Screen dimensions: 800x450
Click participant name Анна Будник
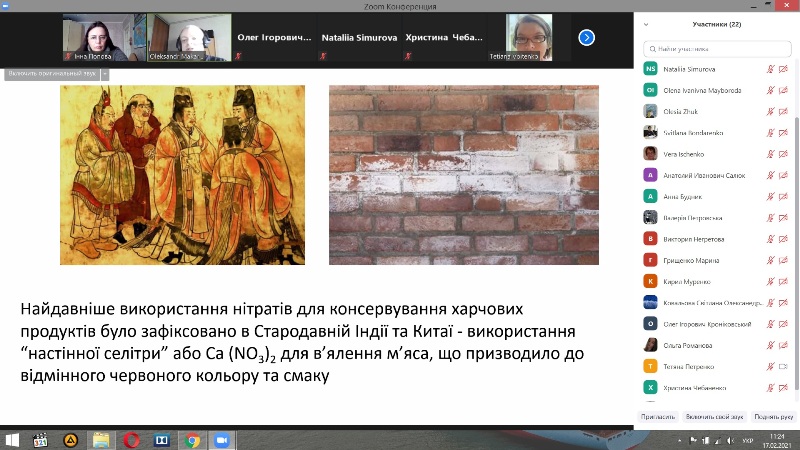[682, 196]
